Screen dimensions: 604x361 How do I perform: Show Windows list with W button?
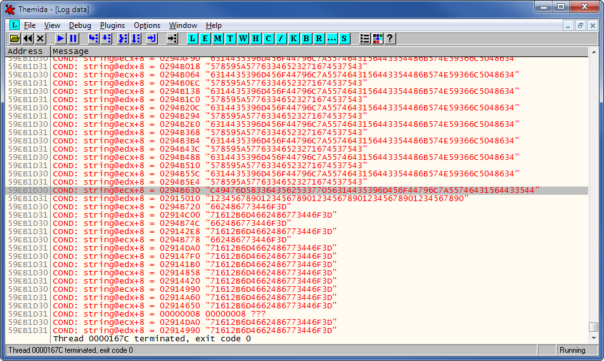(243, 39)
